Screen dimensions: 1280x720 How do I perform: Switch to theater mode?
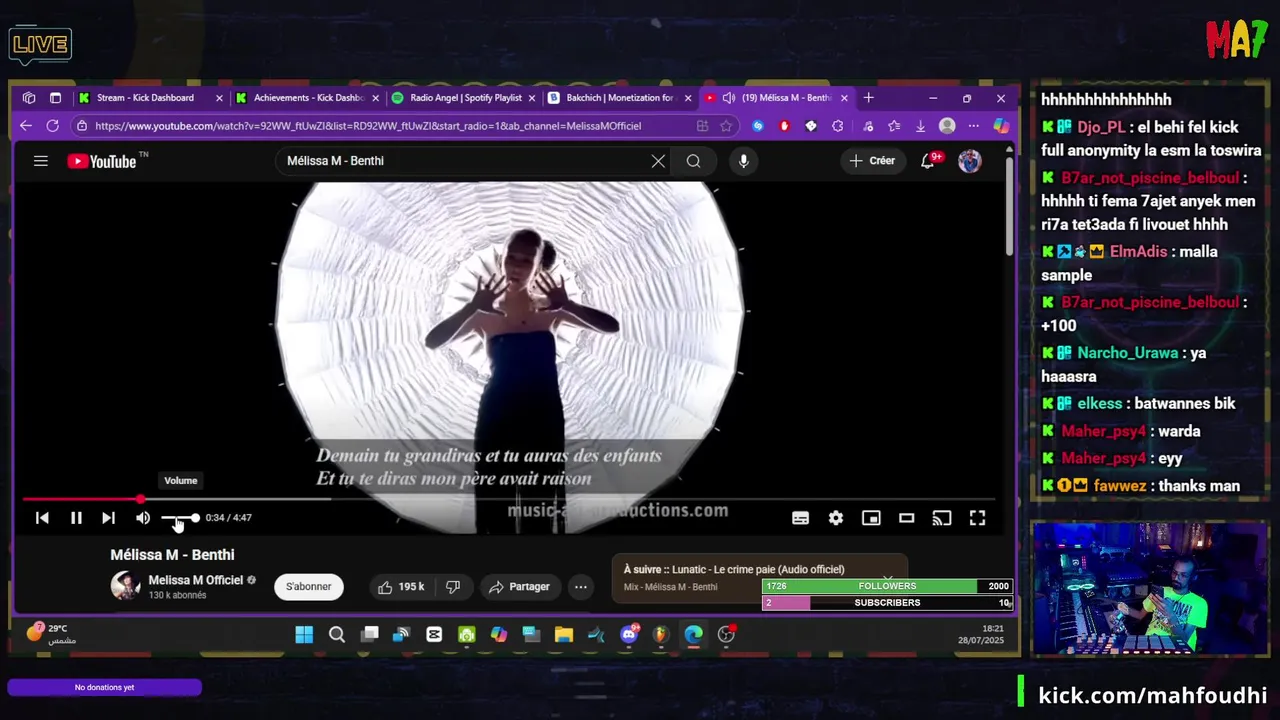(906, 518)
